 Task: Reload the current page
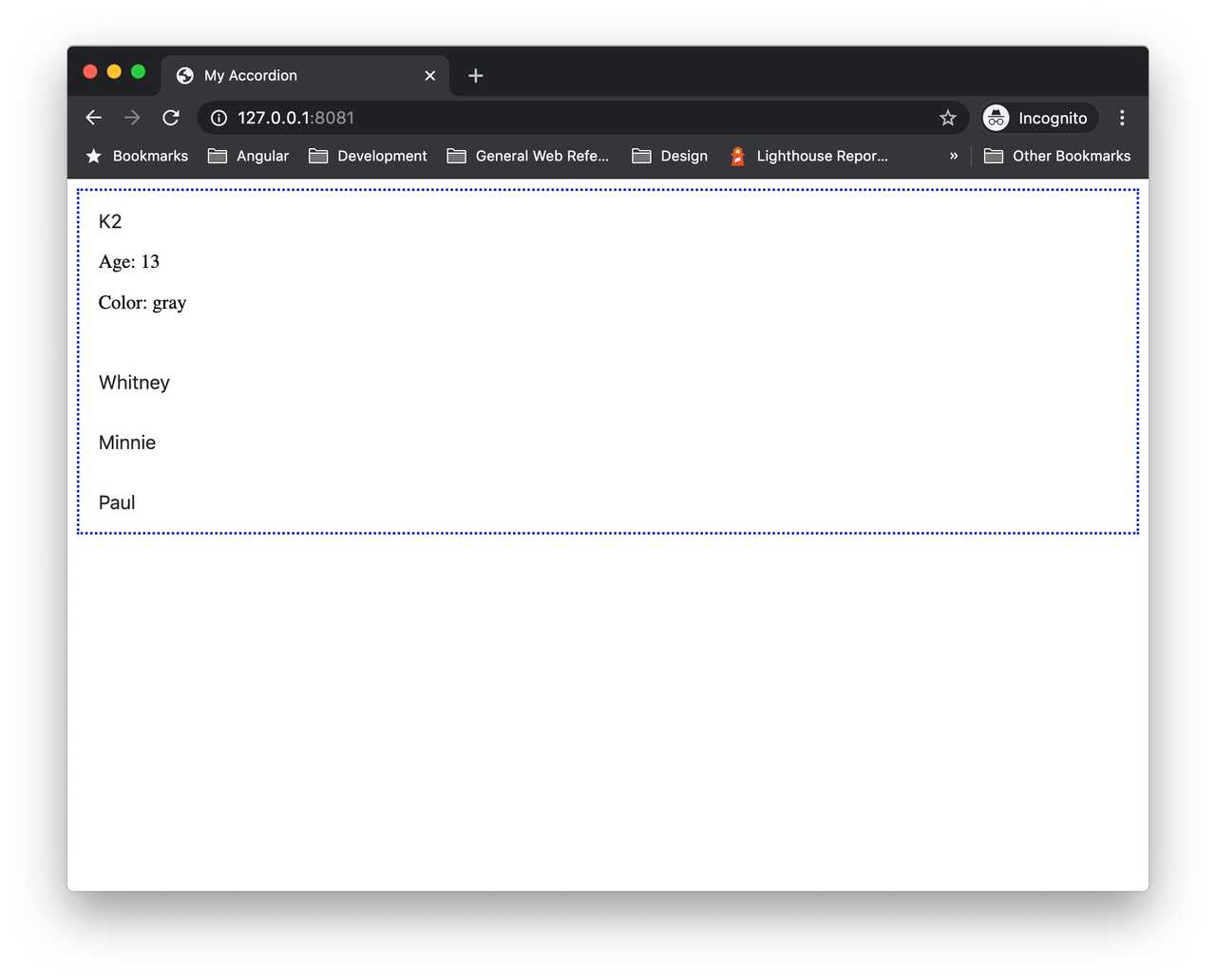[x=170, y=117]
